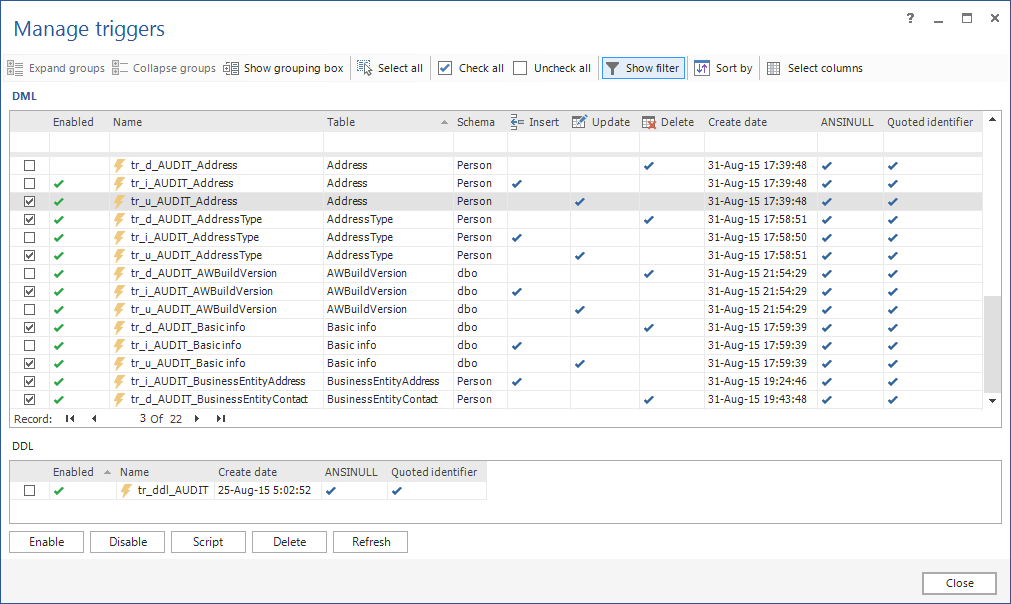Screen dimensions: 1011x604
Task: Click the Table filter row field
Action: coord(388,142)
